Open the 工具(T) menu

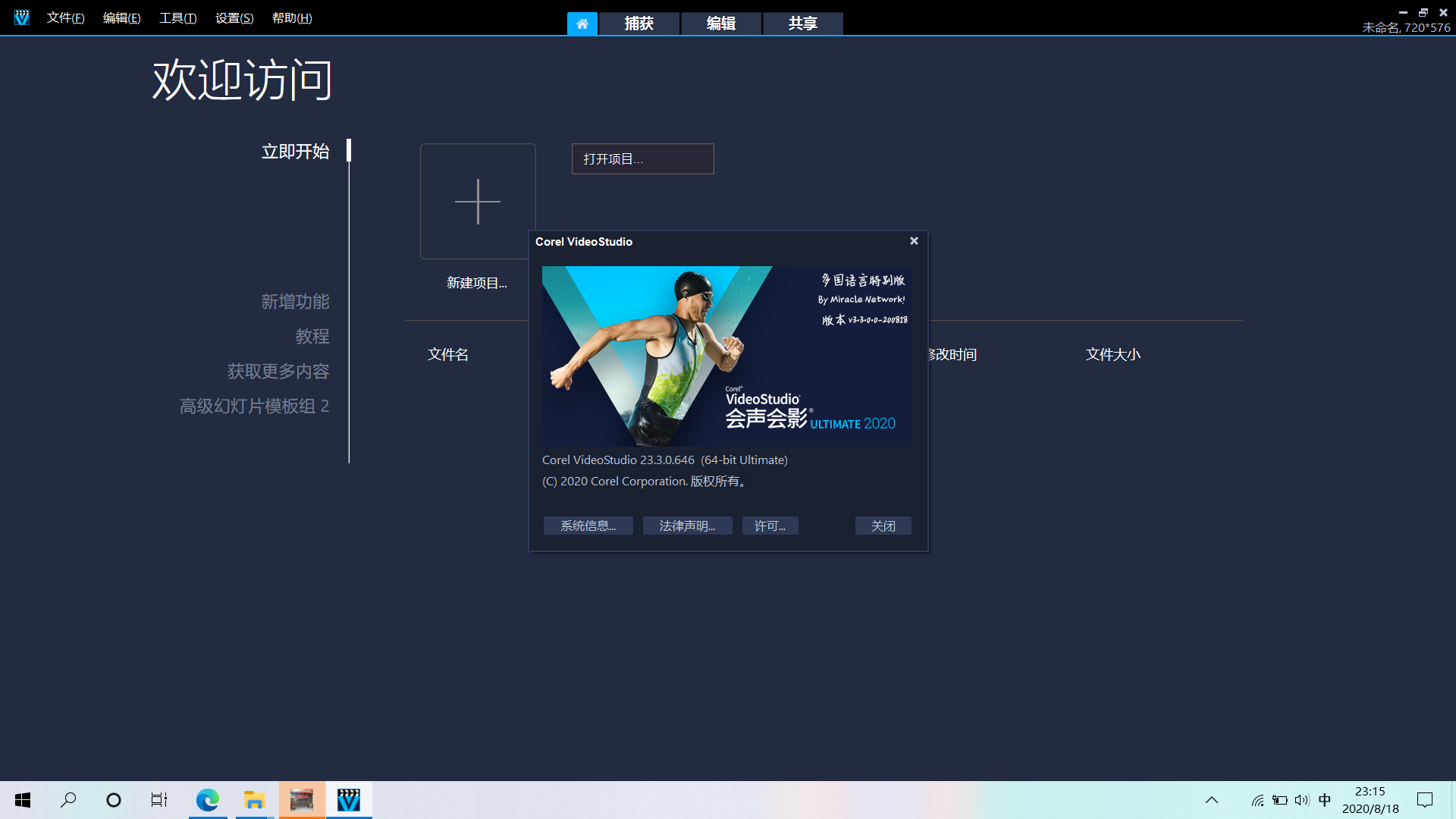pos(177,18)
